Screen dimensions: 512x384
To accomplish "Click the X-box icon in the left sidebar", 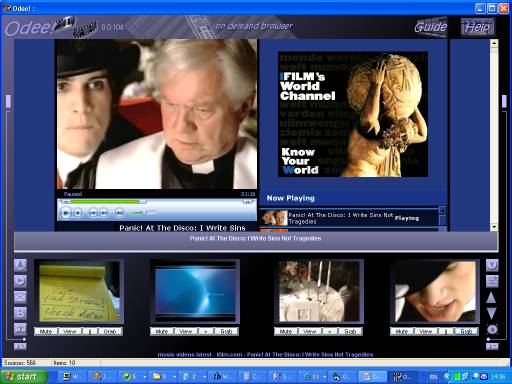I will (x=20, y=297).
